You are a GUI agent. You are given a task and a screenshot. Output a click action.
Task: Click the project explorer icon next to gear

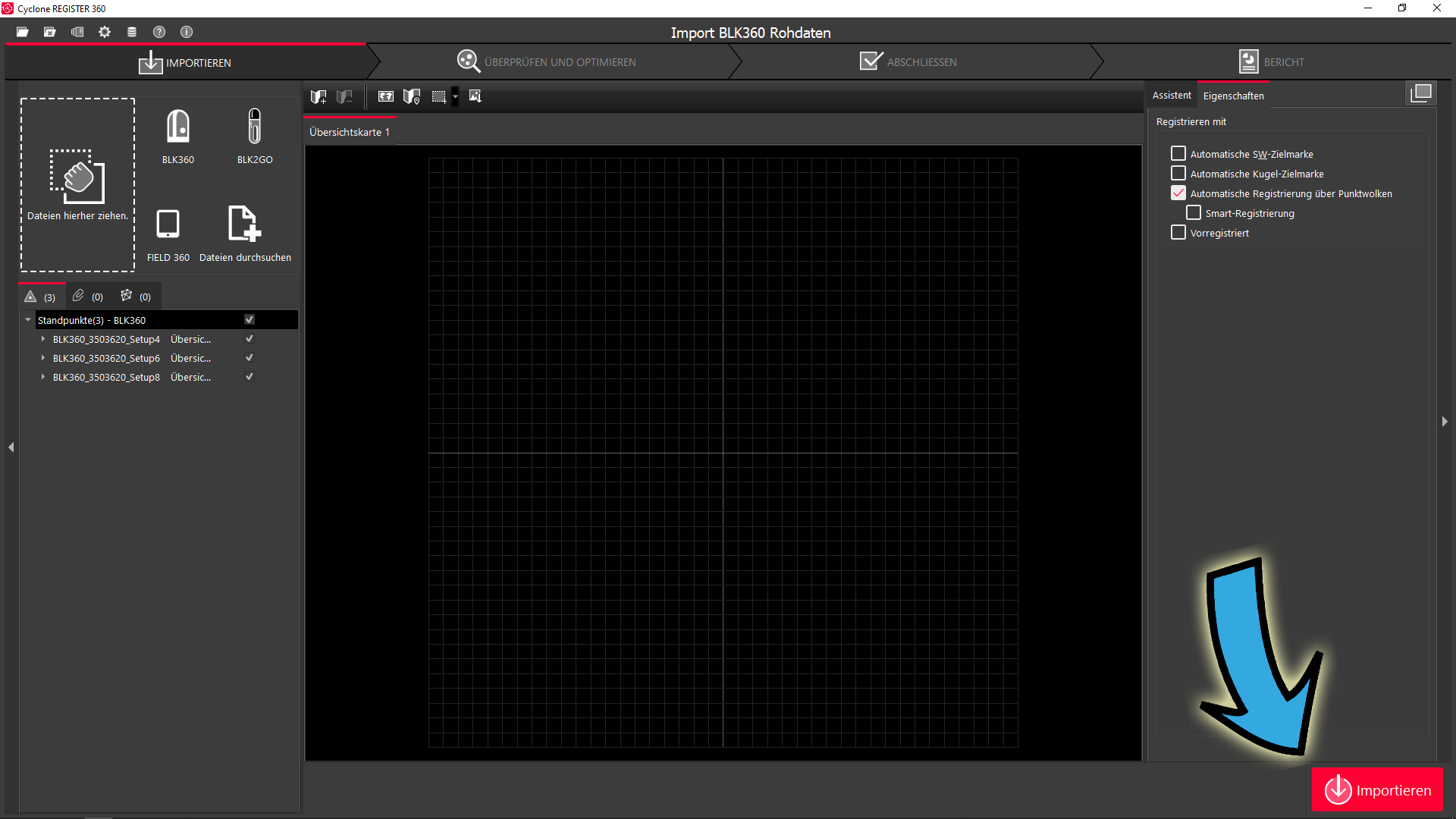pyautogui.click(x=77, y=32)
